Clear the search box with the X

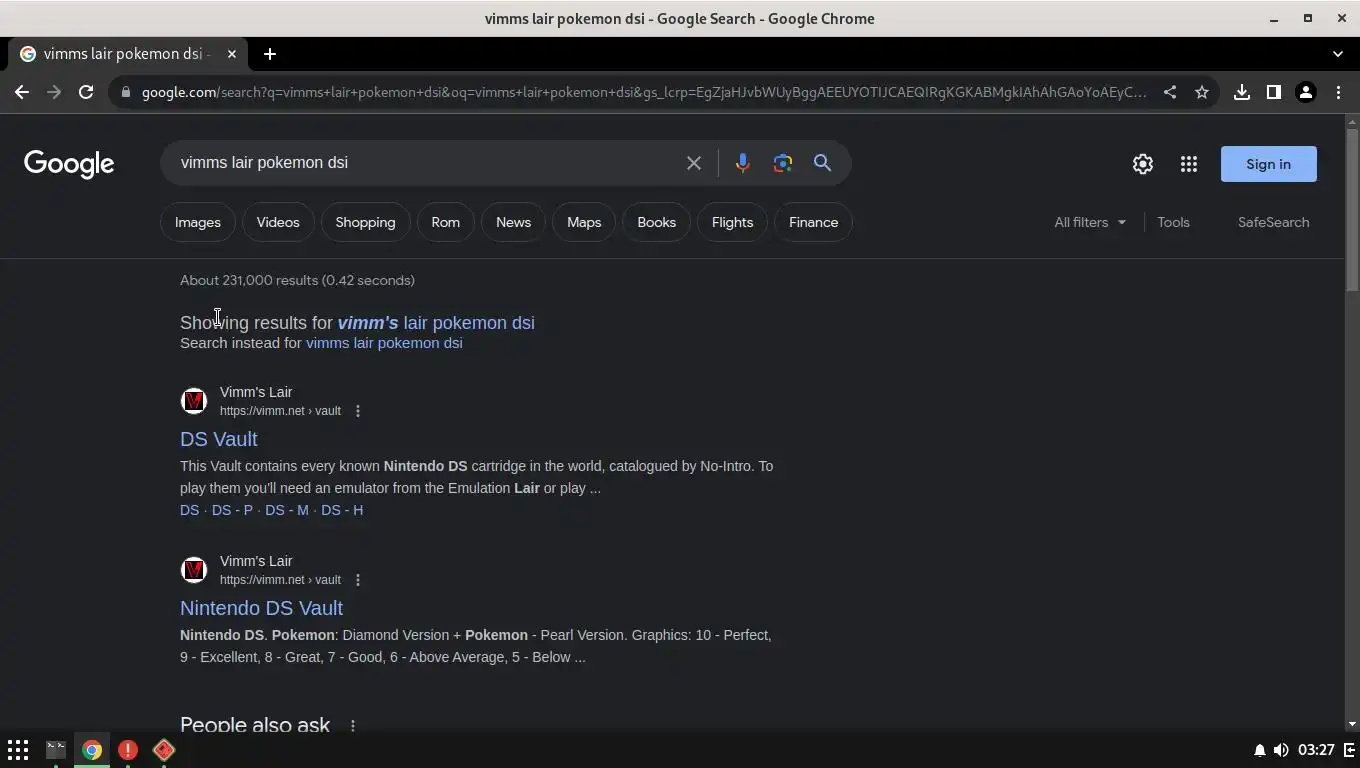pyautogui.click(x=694, y=163)
